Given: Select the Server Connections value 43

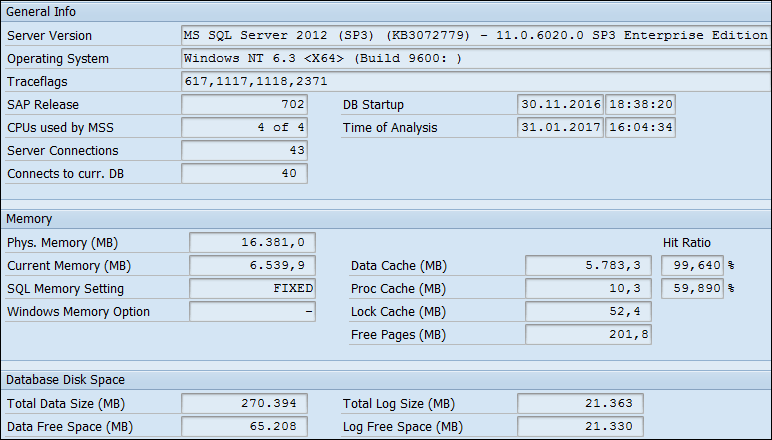Looking at the screenshot, I should tap(244, 150).
